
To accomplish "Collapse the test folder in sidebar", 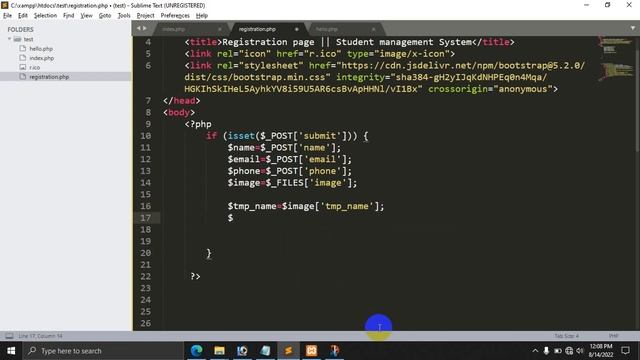I will tap(9, 39).
